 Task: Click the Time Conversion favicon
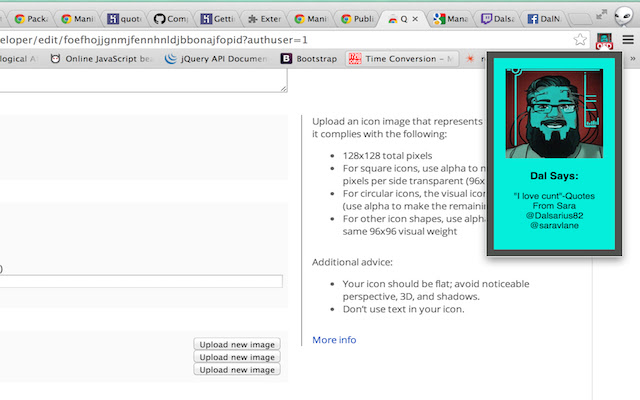(355, 59)
